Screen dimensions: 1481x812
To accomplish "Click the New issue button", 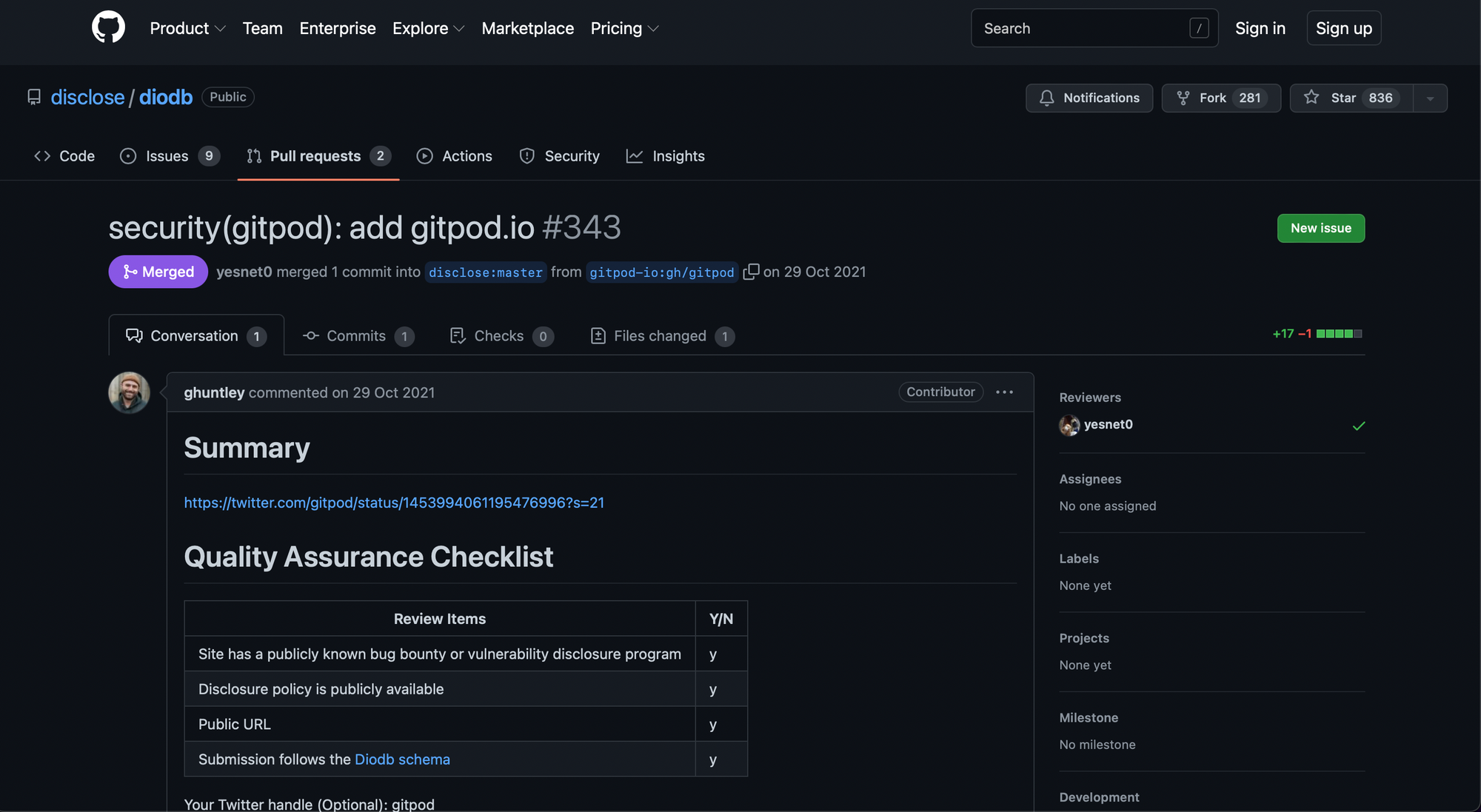I will [1320, 228].
